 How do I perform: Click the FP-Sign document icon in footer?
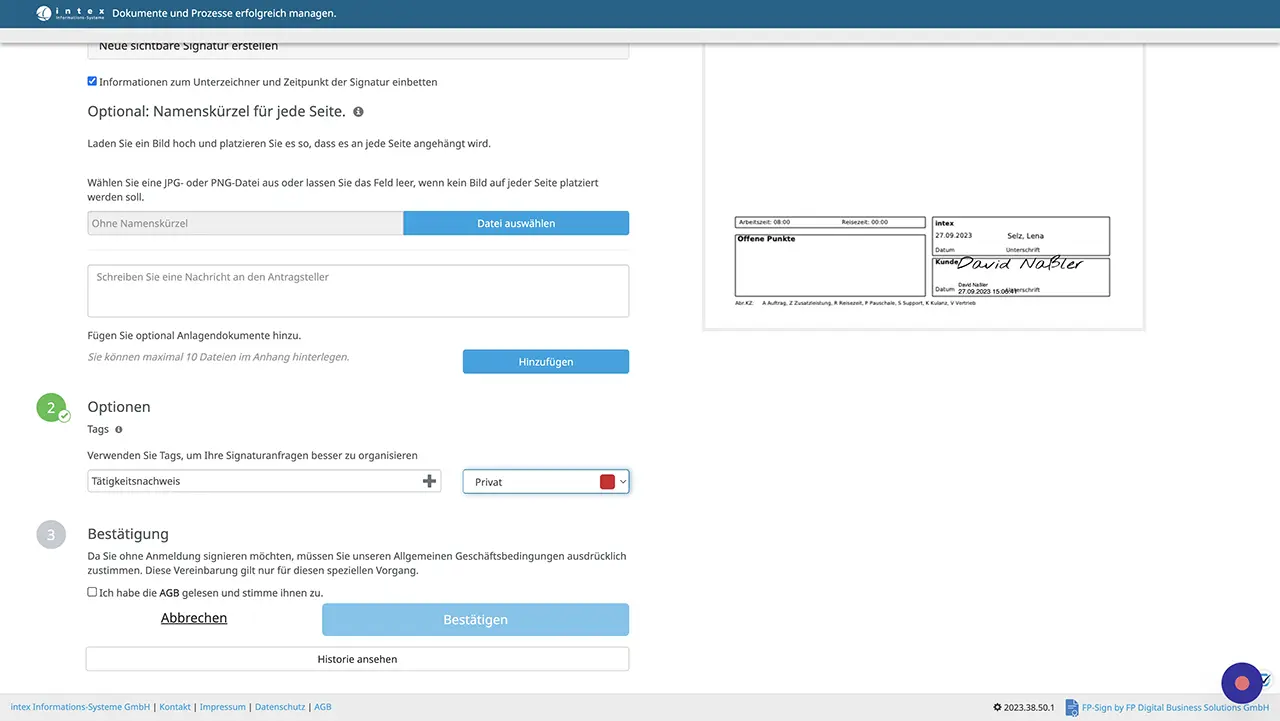(1071, 707)
